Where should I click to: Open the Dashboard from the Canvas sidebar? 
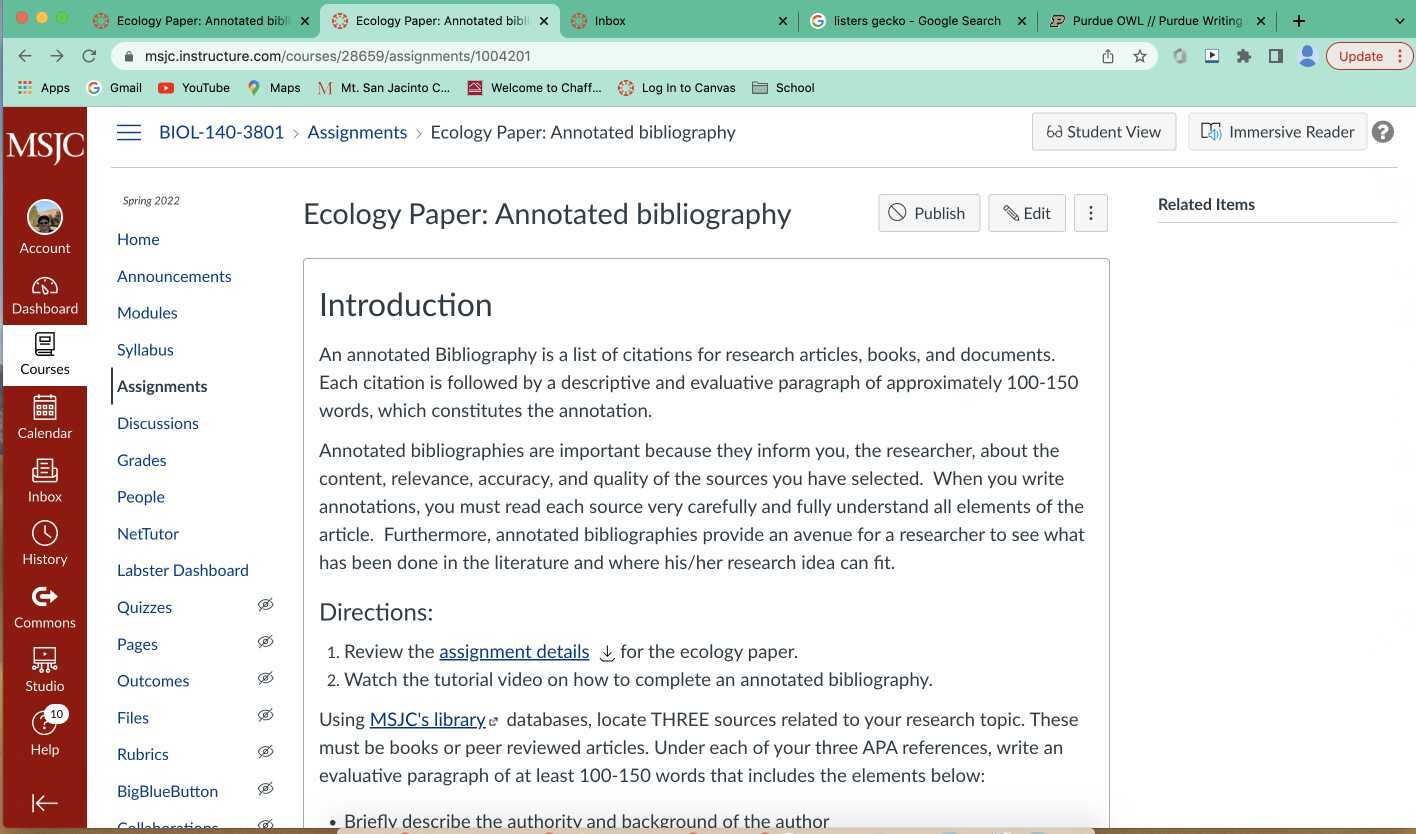[44, 295]
